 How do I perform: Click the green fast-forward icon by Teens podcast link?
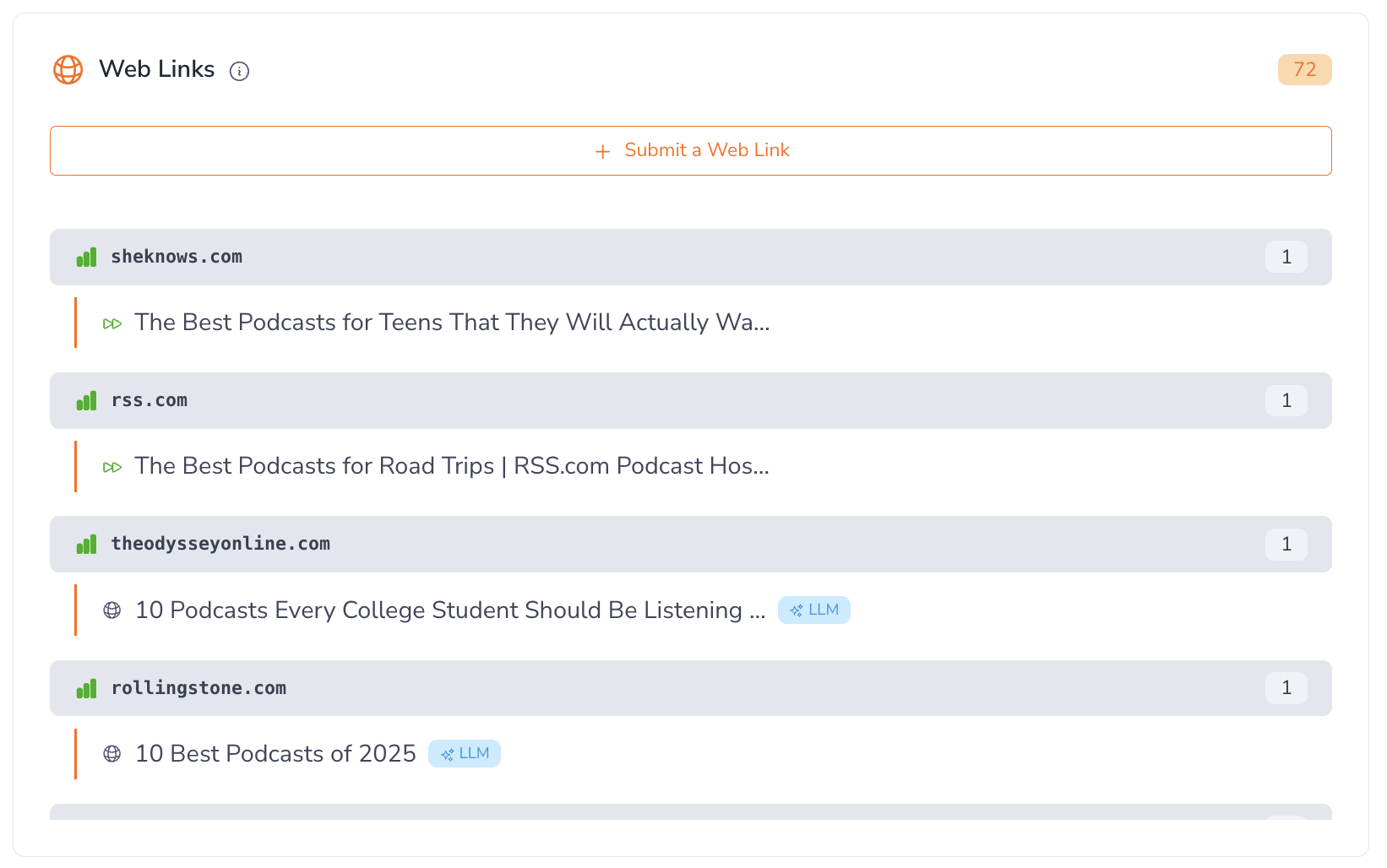(x=112, y=324)
